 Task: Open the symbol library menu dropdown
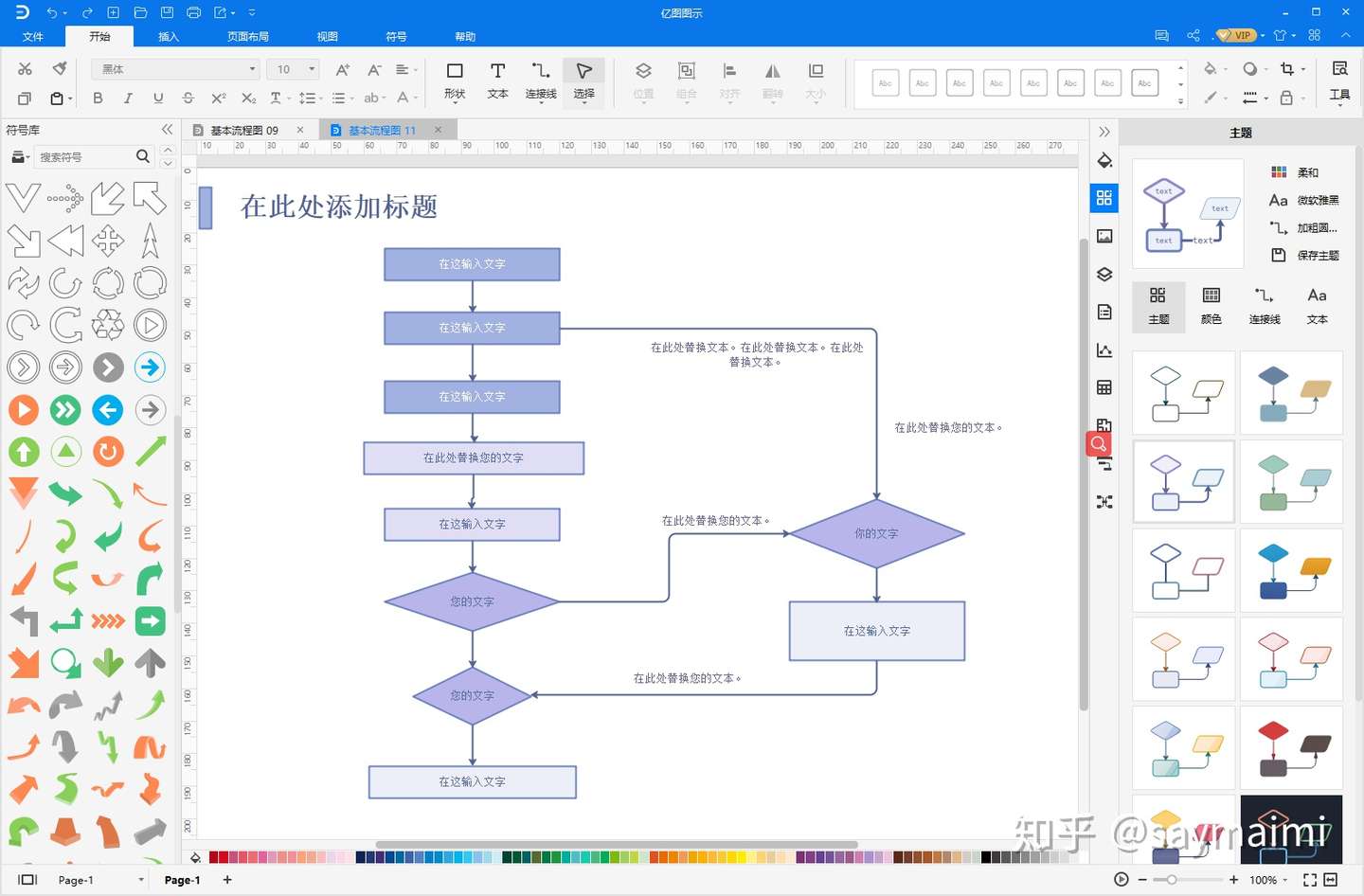[20, 156]
